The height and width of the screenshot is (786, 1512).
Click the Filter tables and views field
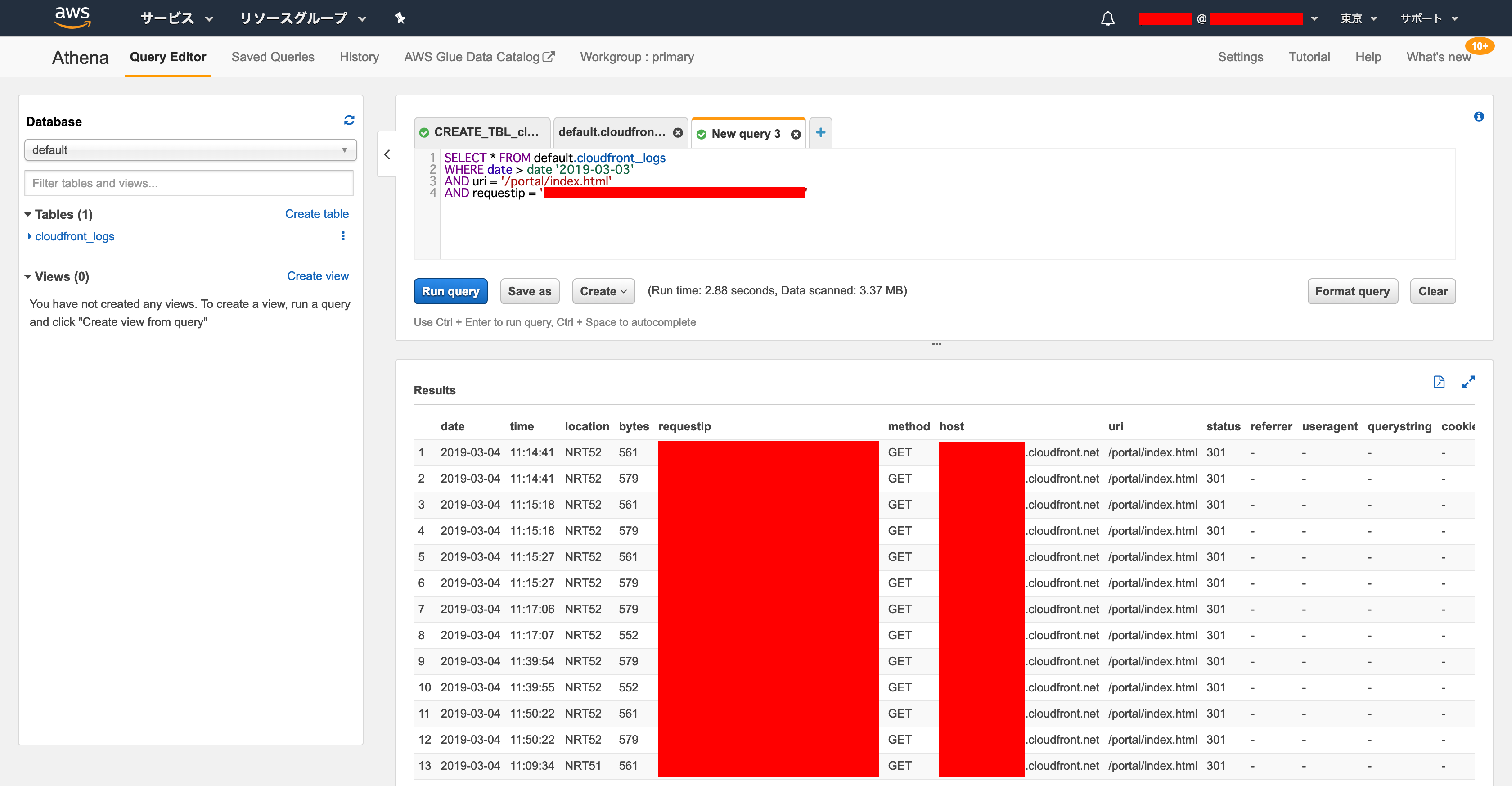(x=189, y=183)
